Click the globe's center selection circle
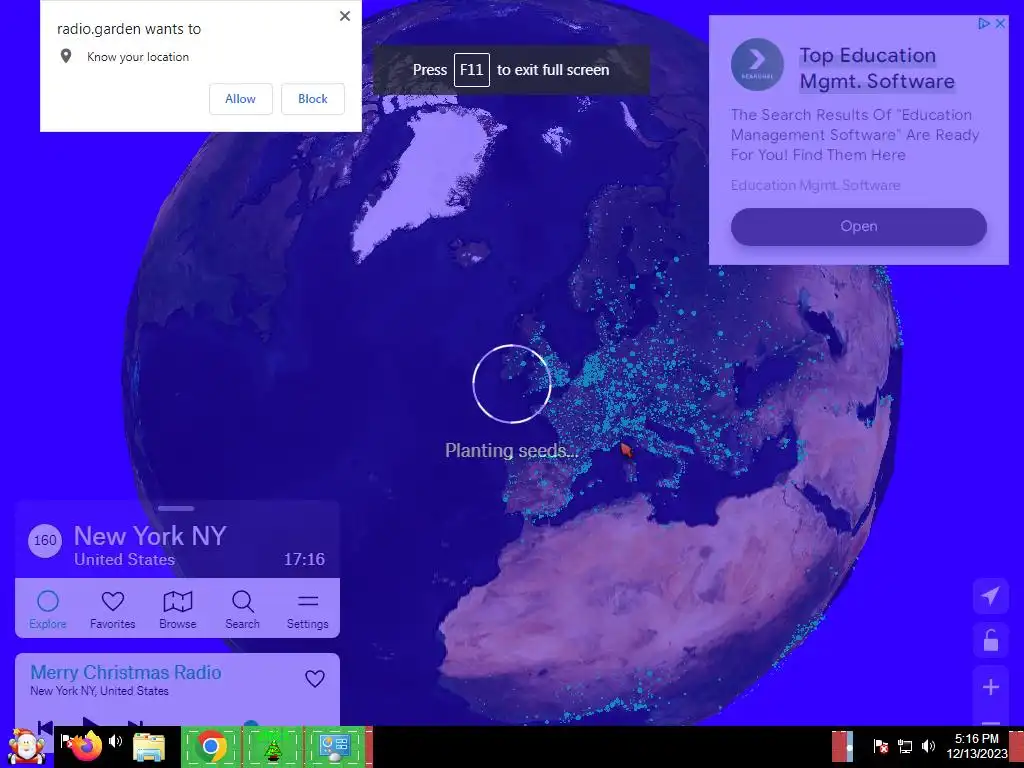 tap(512, 384)
